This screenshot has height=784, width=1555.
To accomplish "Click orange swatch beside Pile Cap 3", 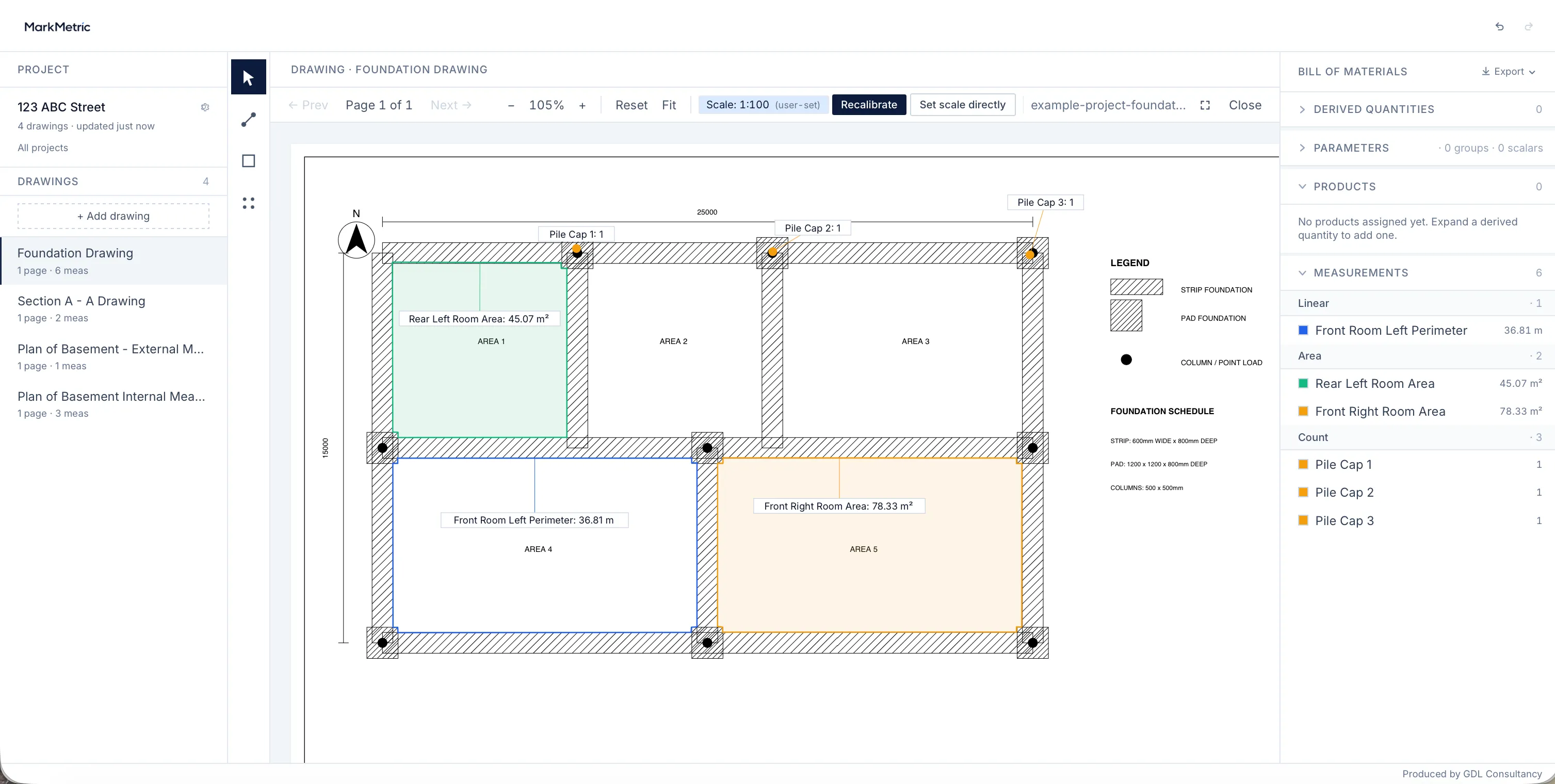I will [x=1303, y=520].
